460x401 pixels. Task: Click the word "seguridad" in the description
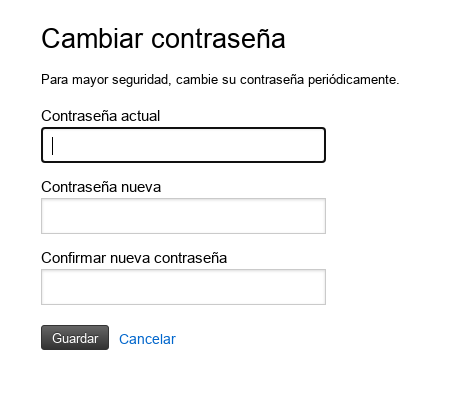pos(142,80)
